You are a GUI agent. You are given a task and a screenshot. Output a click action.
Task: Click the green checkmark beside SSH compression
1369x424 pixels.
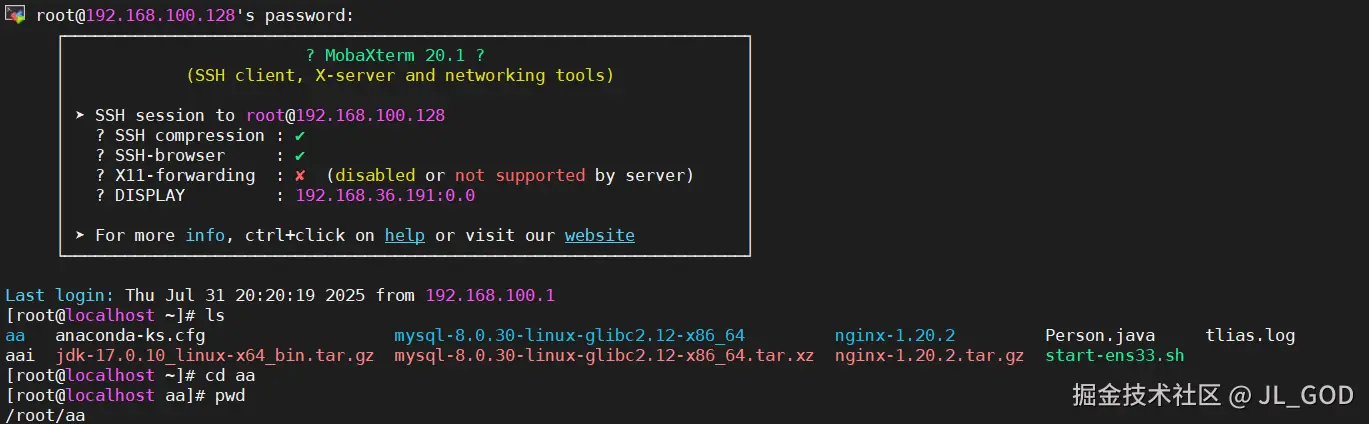300,135
